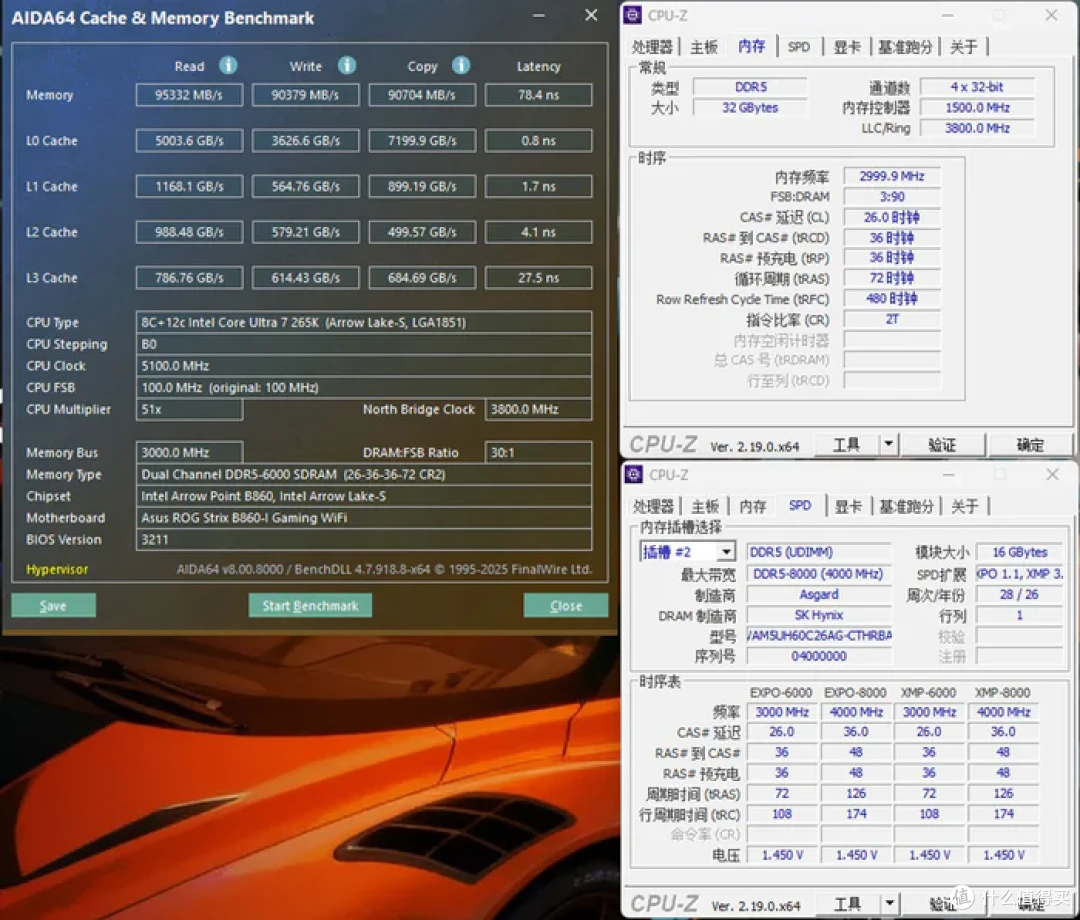Click the 工具 button in lower CPU-Z

[847, 903]
